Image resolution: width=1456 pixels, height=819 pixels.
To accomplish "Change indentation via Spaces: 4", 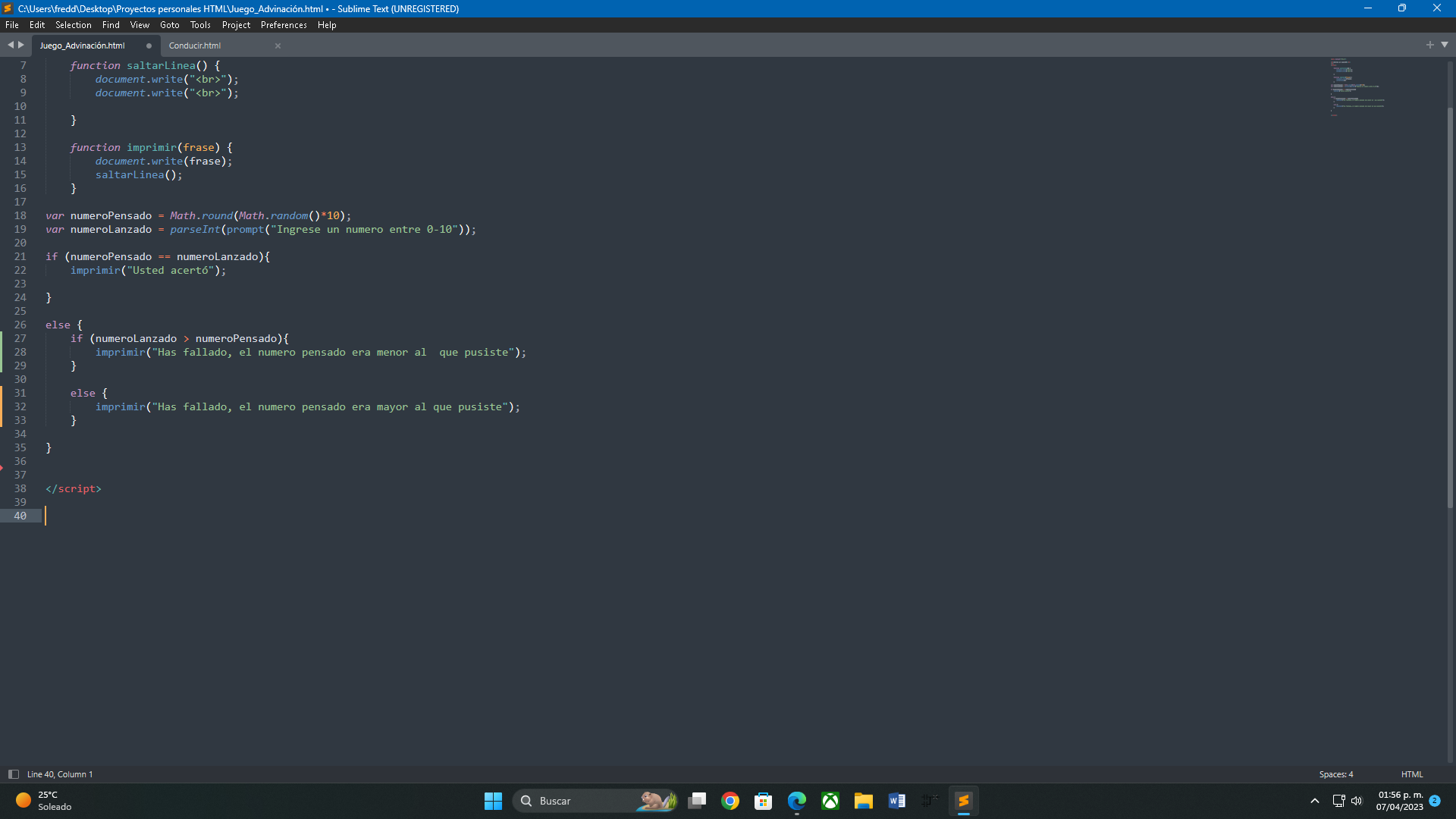I will tap(1335, 774).
